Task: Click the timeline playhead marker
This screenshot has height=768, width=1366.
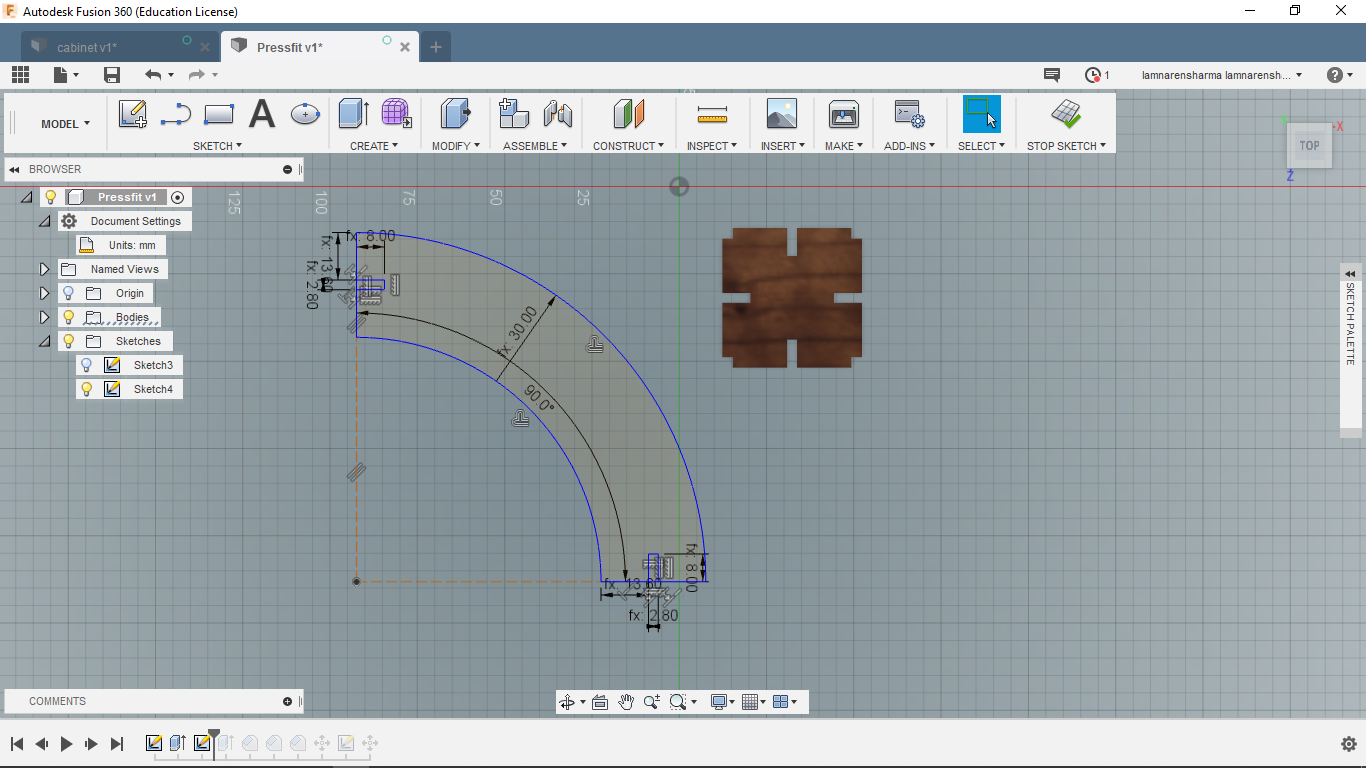Action: 213,735
